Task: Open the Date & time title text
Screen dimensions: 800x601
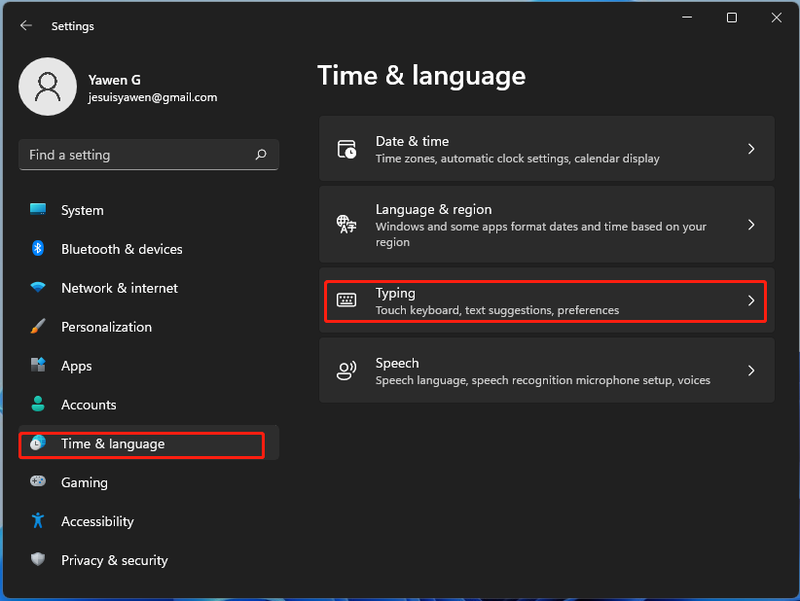Action: click(412, 141)
